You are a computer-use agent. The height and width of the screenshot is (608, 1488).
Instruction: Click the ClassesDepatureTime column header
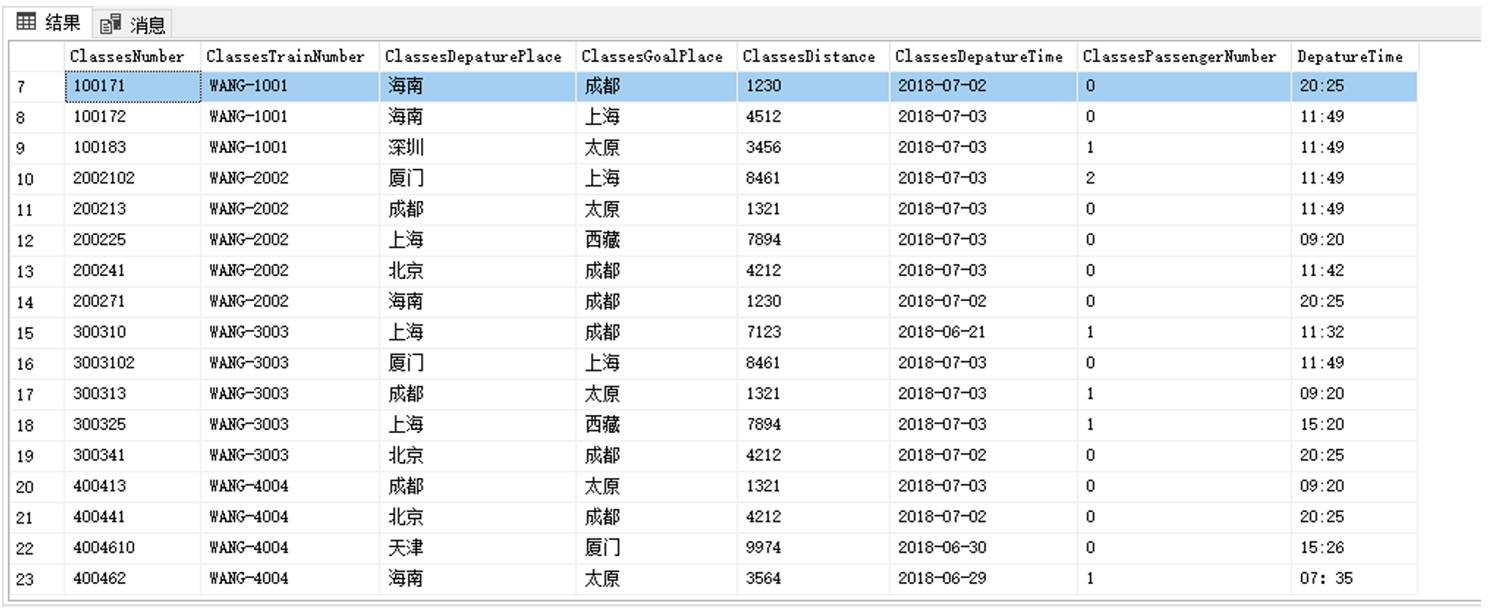(984, 57)
